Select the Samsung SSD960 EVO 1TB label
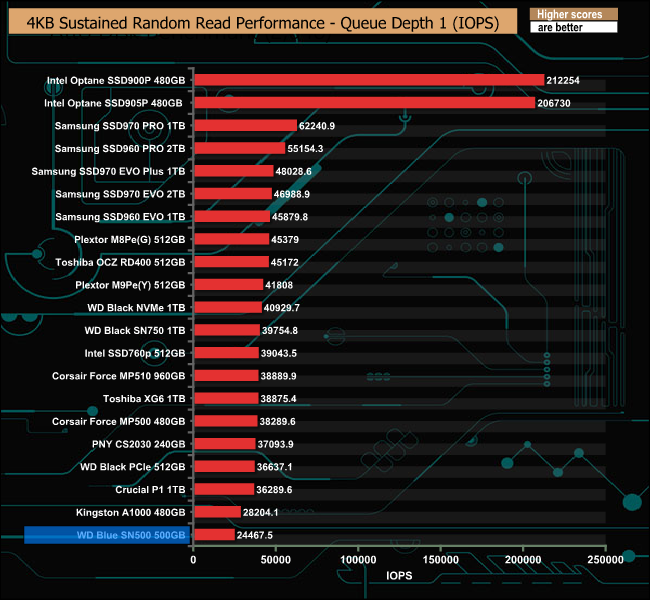 click(120, 217)
